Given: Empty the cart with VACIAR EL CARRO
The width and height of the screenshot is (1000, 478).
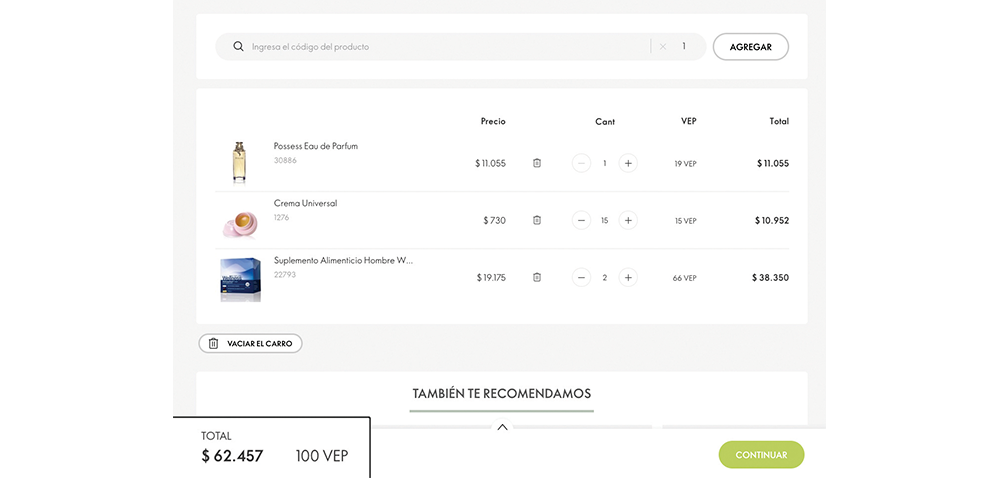Looking at the screenshot, I should 250,343.
